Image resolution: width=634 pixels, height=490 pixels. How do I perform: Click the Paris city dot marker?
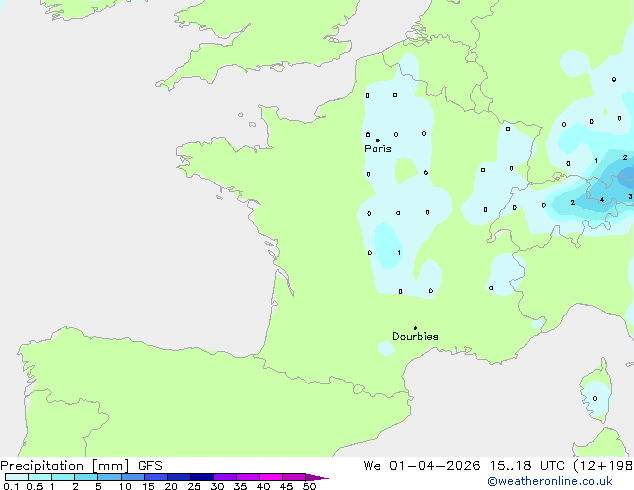[377, 141]
